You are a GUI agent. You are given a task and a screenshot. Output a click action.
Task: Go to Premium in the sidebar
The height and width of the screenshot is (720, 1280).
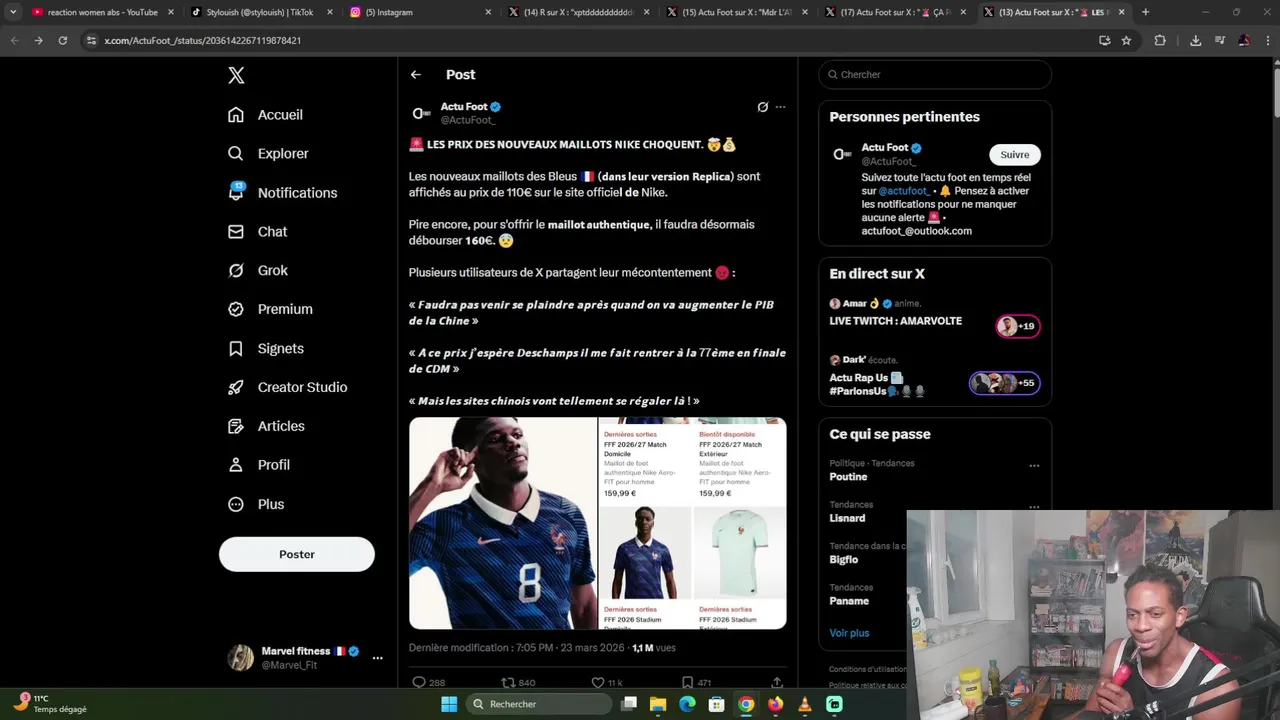[x=270, y=309]
